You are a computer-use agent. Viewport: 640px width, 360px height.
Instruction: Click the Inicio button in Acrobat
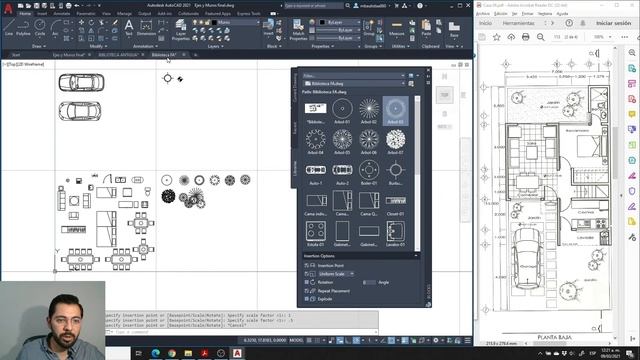pos(485,23)
